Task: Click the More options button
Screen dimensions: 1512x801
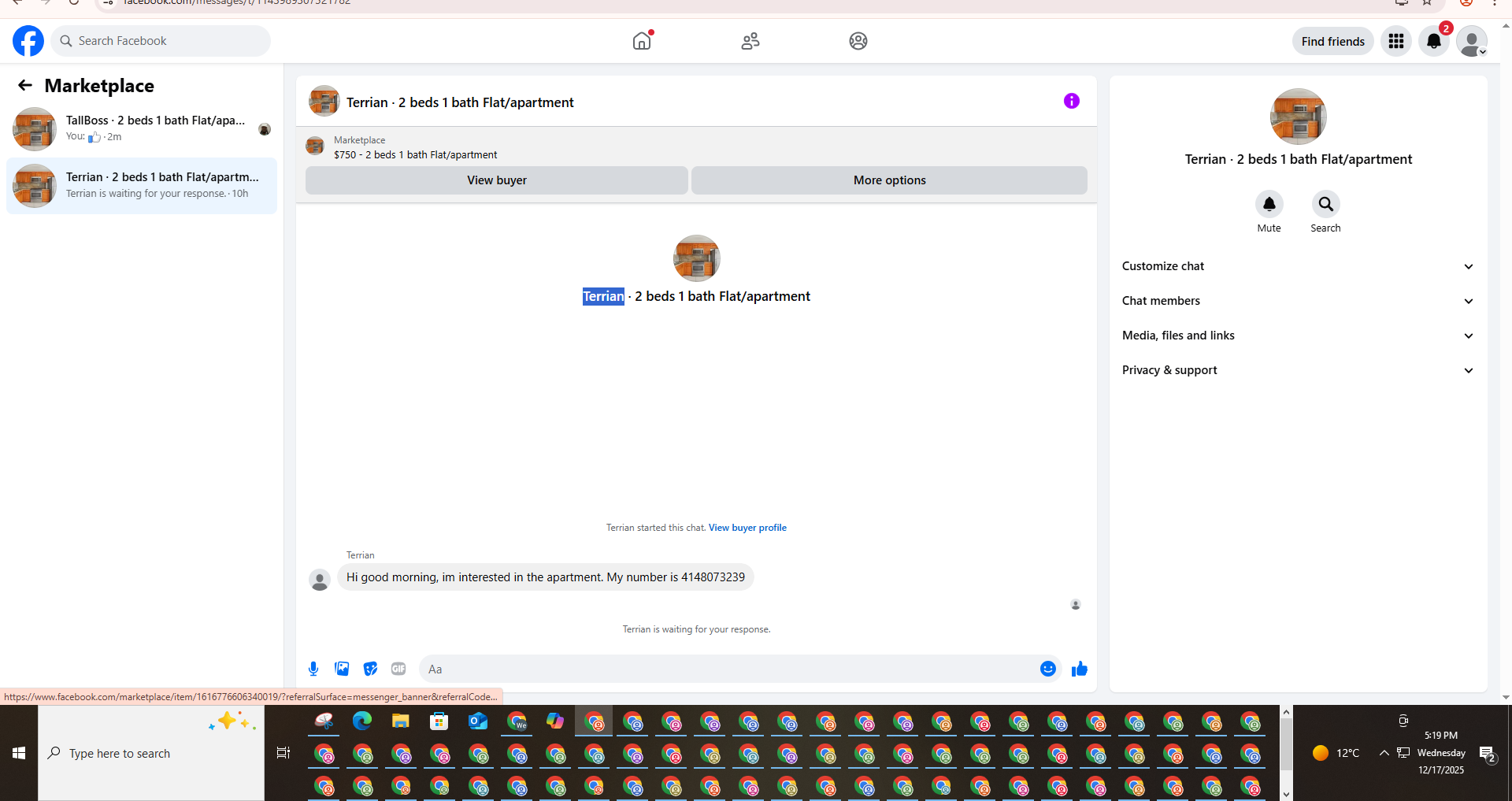Action: (889, 180)
